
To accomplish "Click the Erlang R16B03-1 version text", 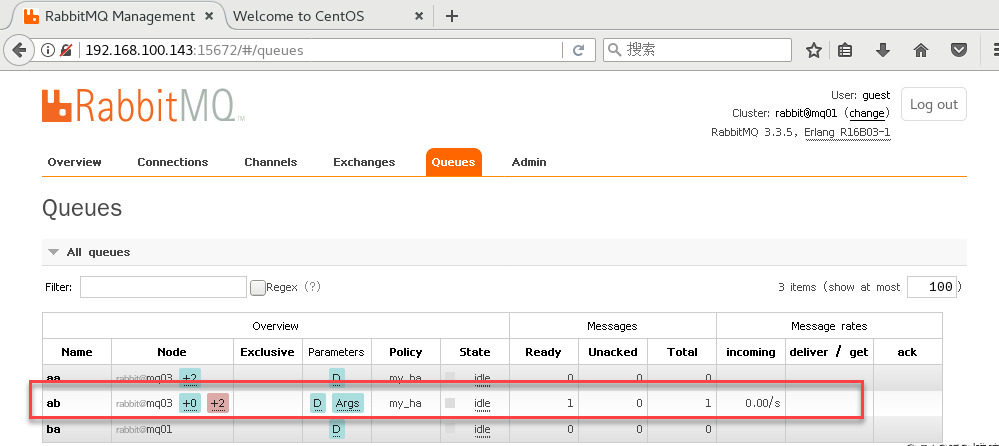I will click(x=847, y=133).
